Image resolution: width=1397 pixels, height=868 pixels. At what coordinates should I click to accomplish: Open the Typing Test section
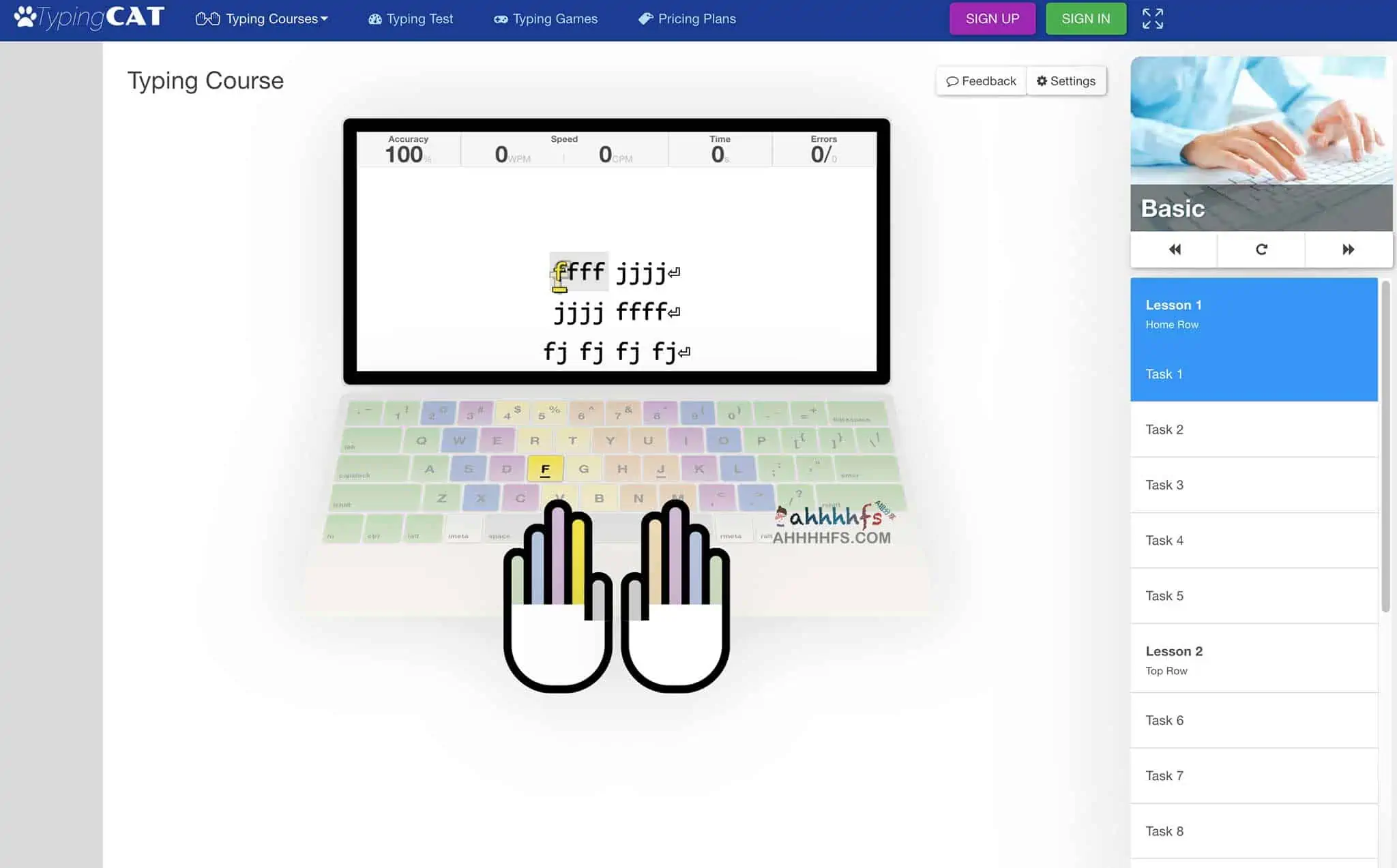coord(410,18)
